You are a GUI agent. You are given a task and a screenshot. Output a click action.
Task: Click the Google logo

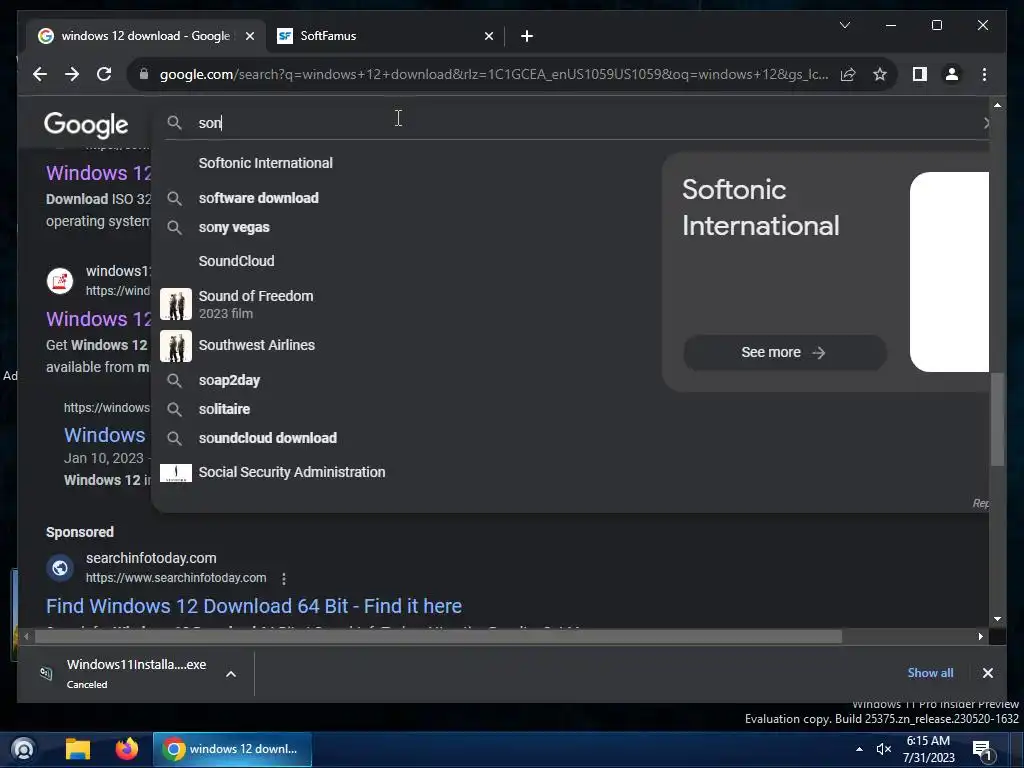point(86,124)
